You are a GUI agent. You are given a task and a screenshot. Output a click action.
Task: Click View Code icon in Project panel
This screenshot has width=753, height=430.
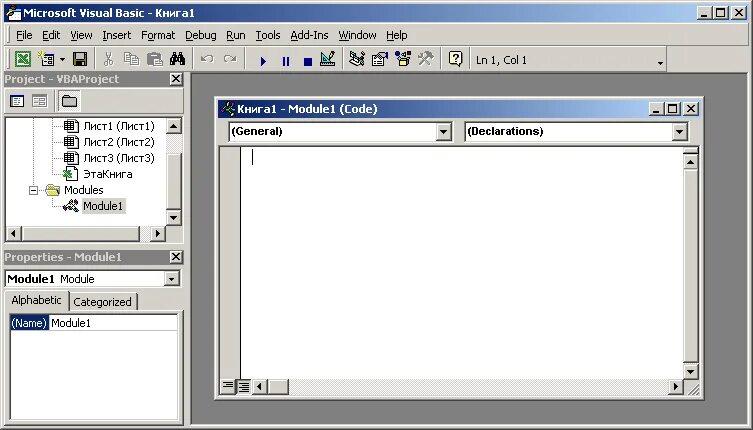click(x=17, y=101)
